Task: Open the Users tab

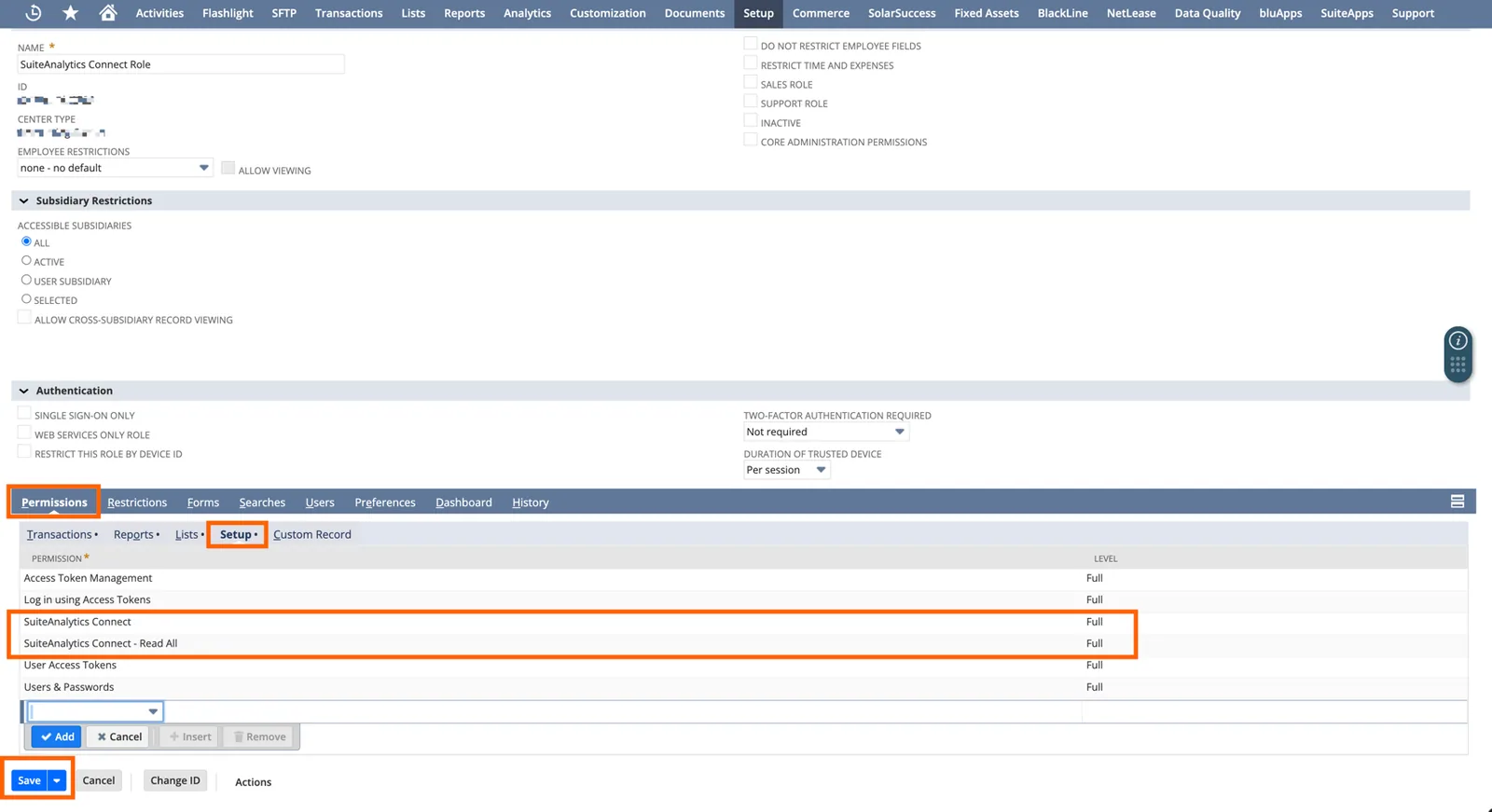Action: tap(320, 502)
